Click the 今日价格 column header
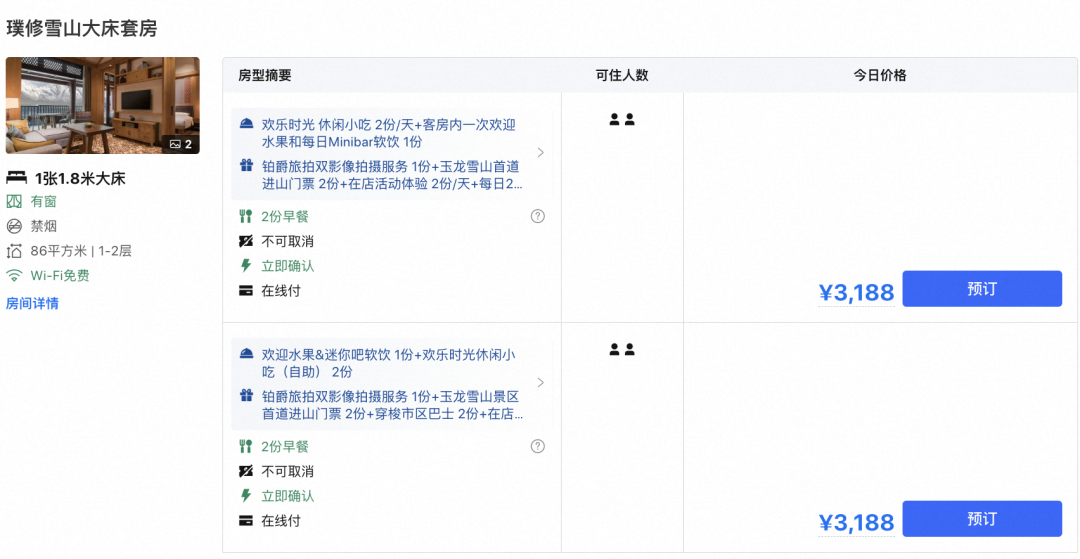Screen dimensions: 1080x559 click(880, 76)
